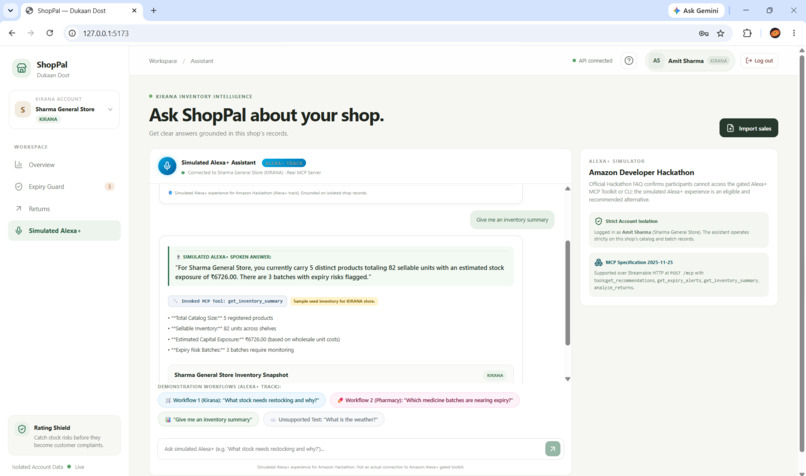Screen dimensions: 806x476
Task: Select the 'Give me an inventory summary' chip
Action: coord(208,419)
